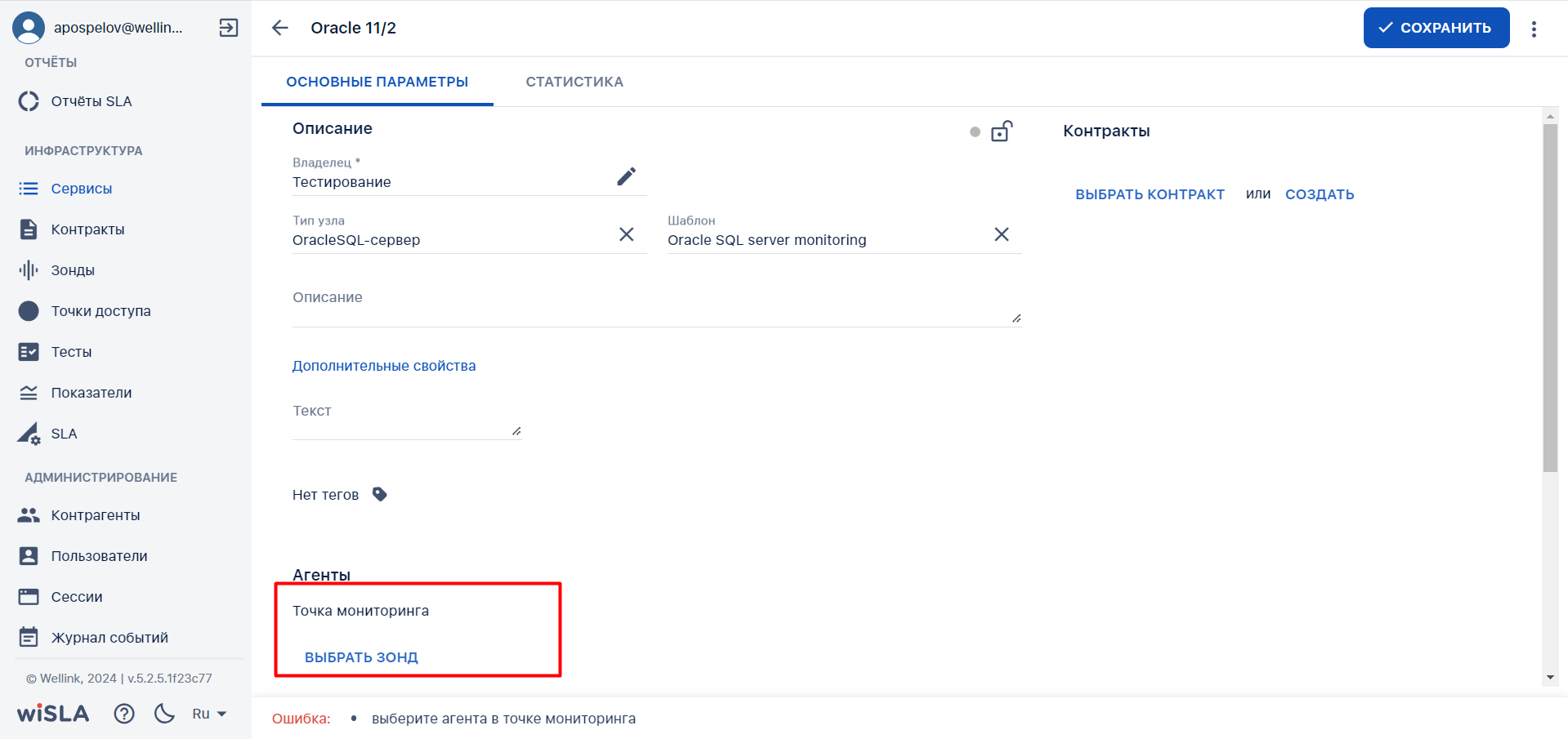Open help via question mark icon
1568x739 pixels.
coord(124,714)
